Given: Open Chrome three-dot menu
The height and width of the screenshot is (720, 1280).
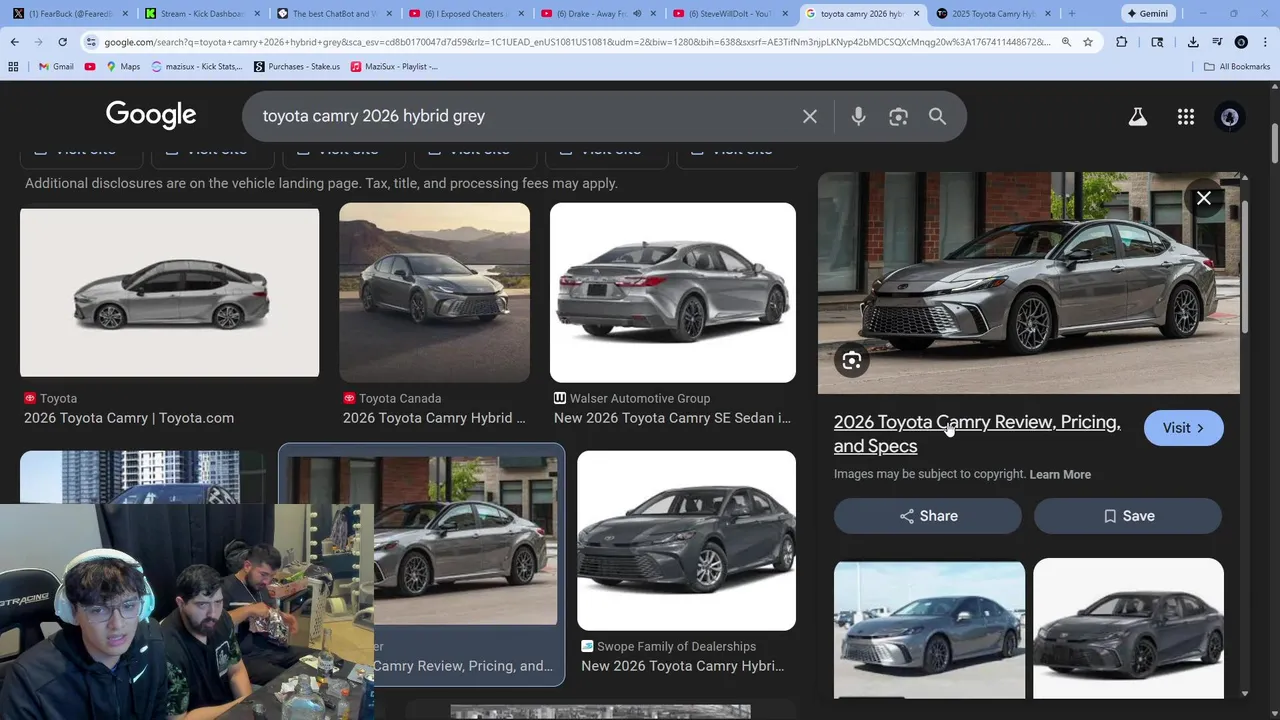Looking at the screenshot, I should [1265, 42].
